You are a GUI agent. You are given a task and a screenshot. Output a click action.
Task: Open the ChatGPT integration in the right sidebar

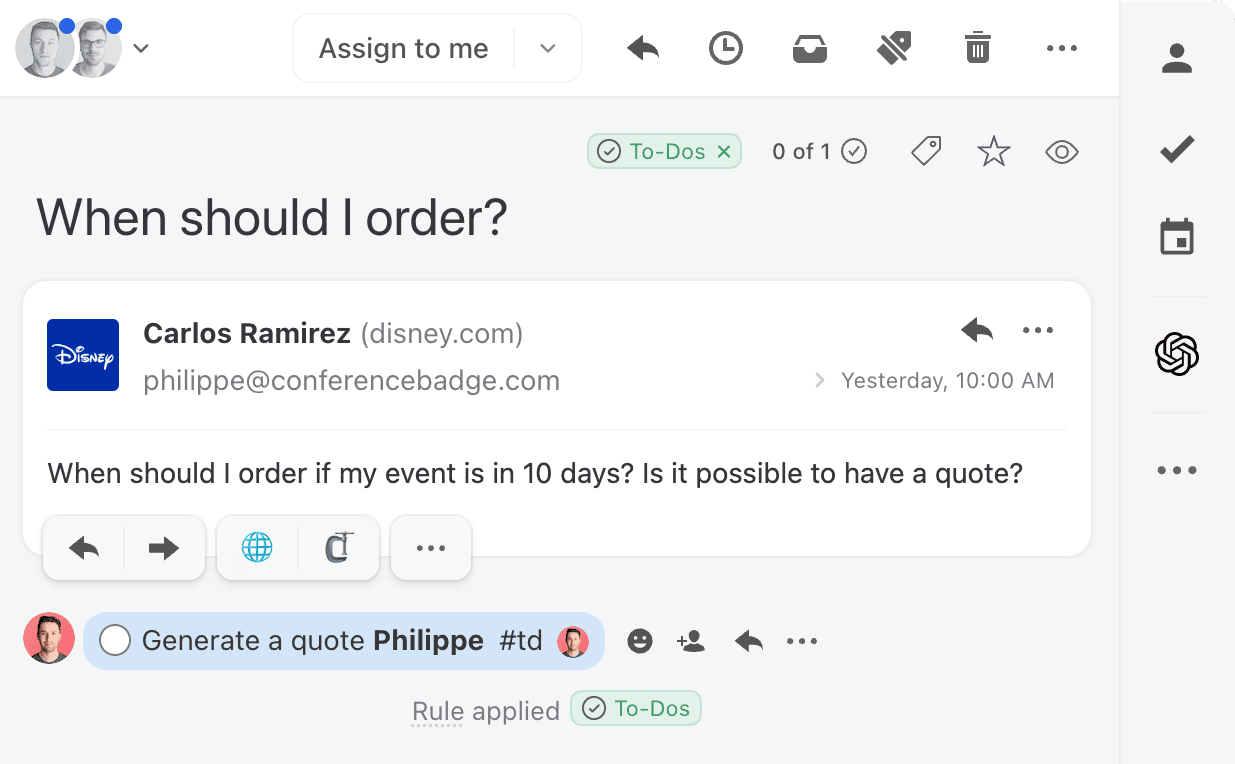[1177, 354]
